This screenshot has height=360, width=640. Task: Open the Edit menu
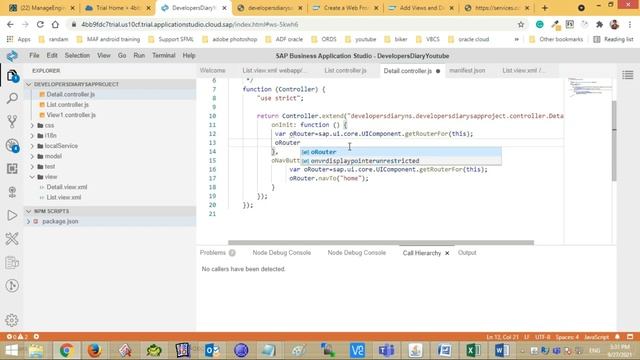[52, 56]
